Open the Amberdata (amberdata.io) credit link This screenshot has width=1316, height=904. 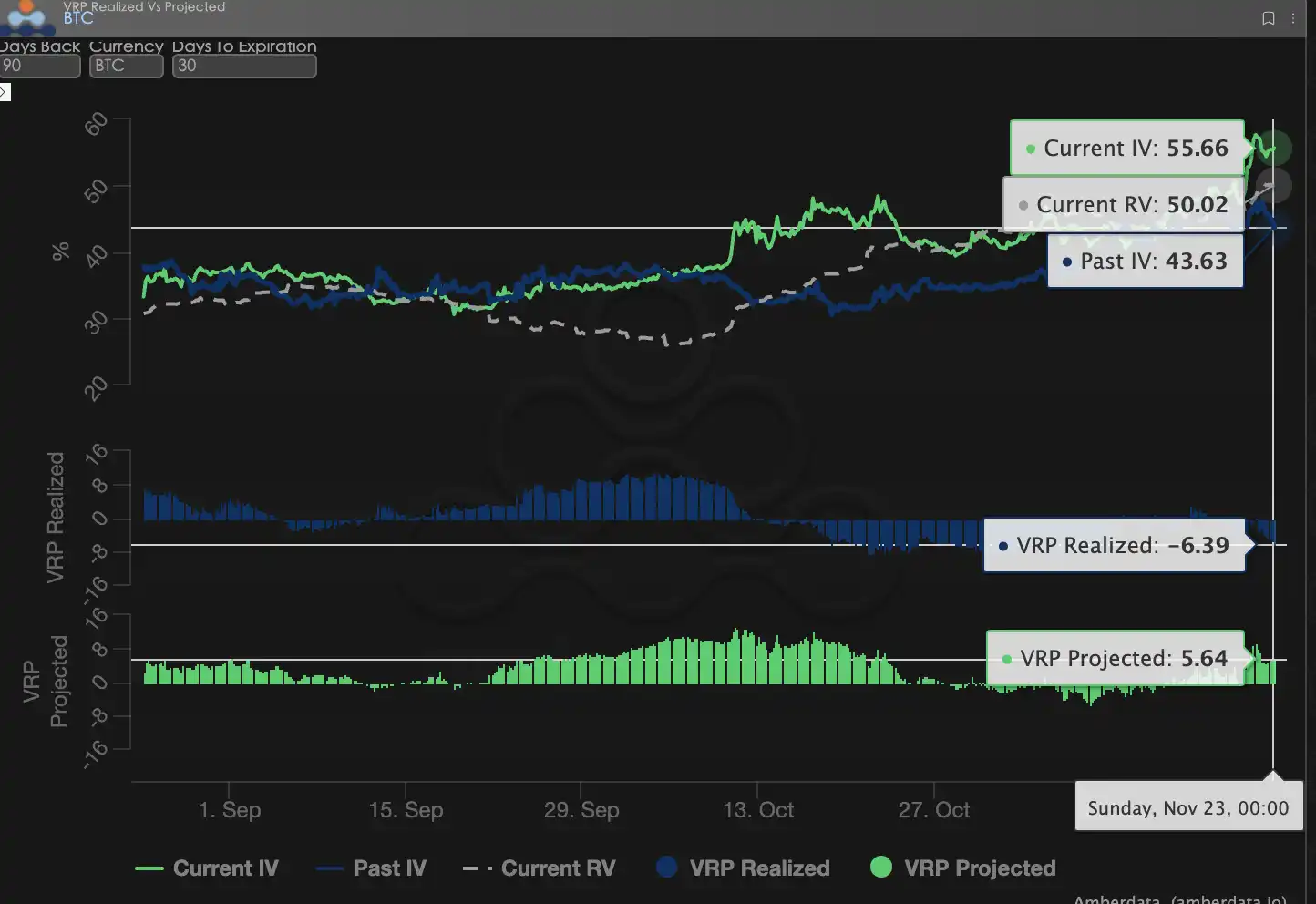click(x=1179, y=899)
